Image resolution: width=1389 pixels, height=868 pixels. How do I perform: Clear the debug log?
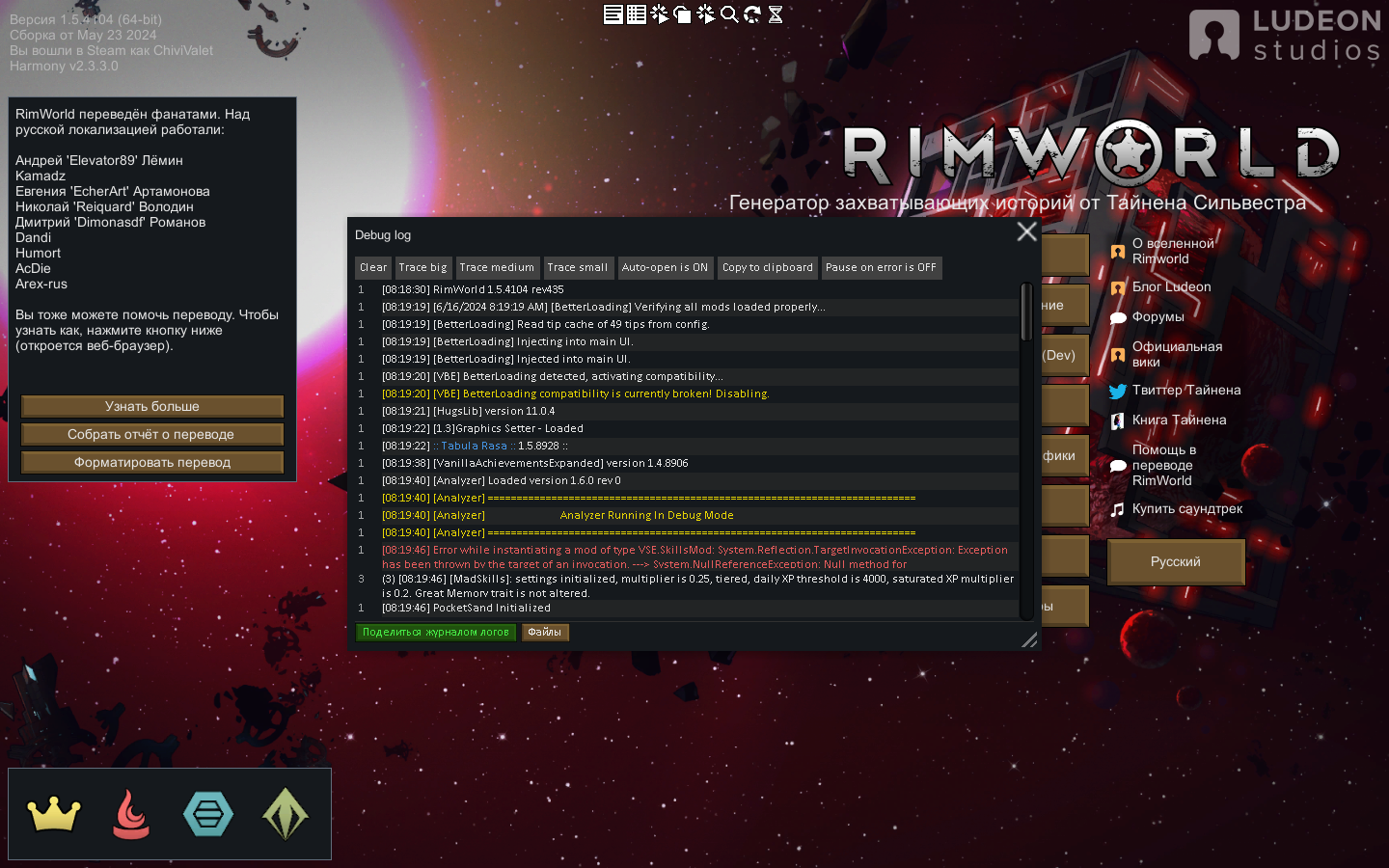coord(373,268)
